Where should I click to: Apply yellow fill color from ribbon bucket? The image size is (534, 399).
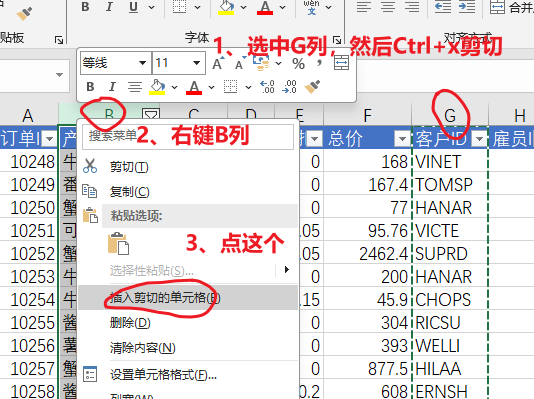click(226, 7)
